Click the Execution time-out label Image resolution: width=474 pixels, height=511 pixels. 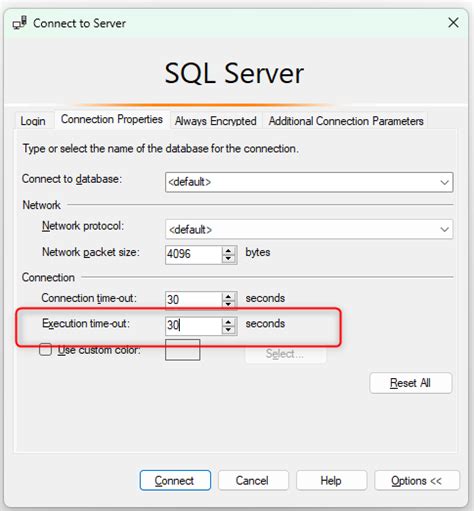point(86,323)
